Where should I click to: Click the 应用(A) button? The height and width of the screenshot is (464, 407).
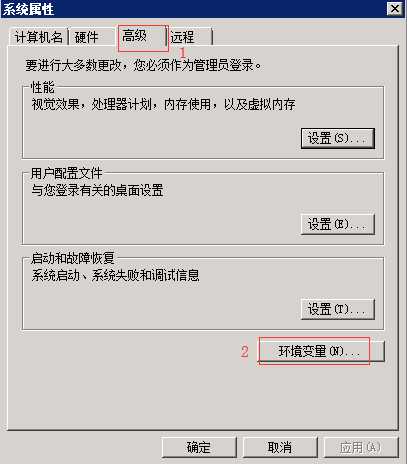click(x=361, y=447)
